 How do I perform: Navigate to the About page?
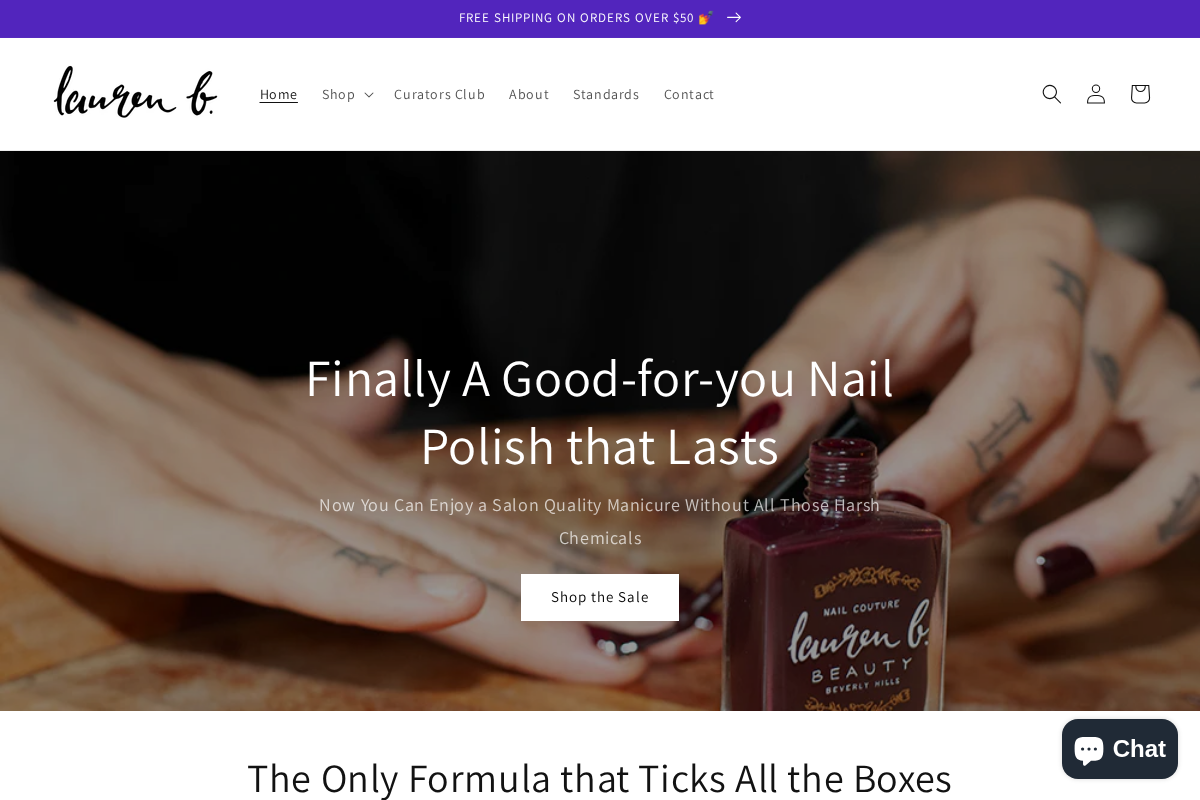tap(529, 94)
